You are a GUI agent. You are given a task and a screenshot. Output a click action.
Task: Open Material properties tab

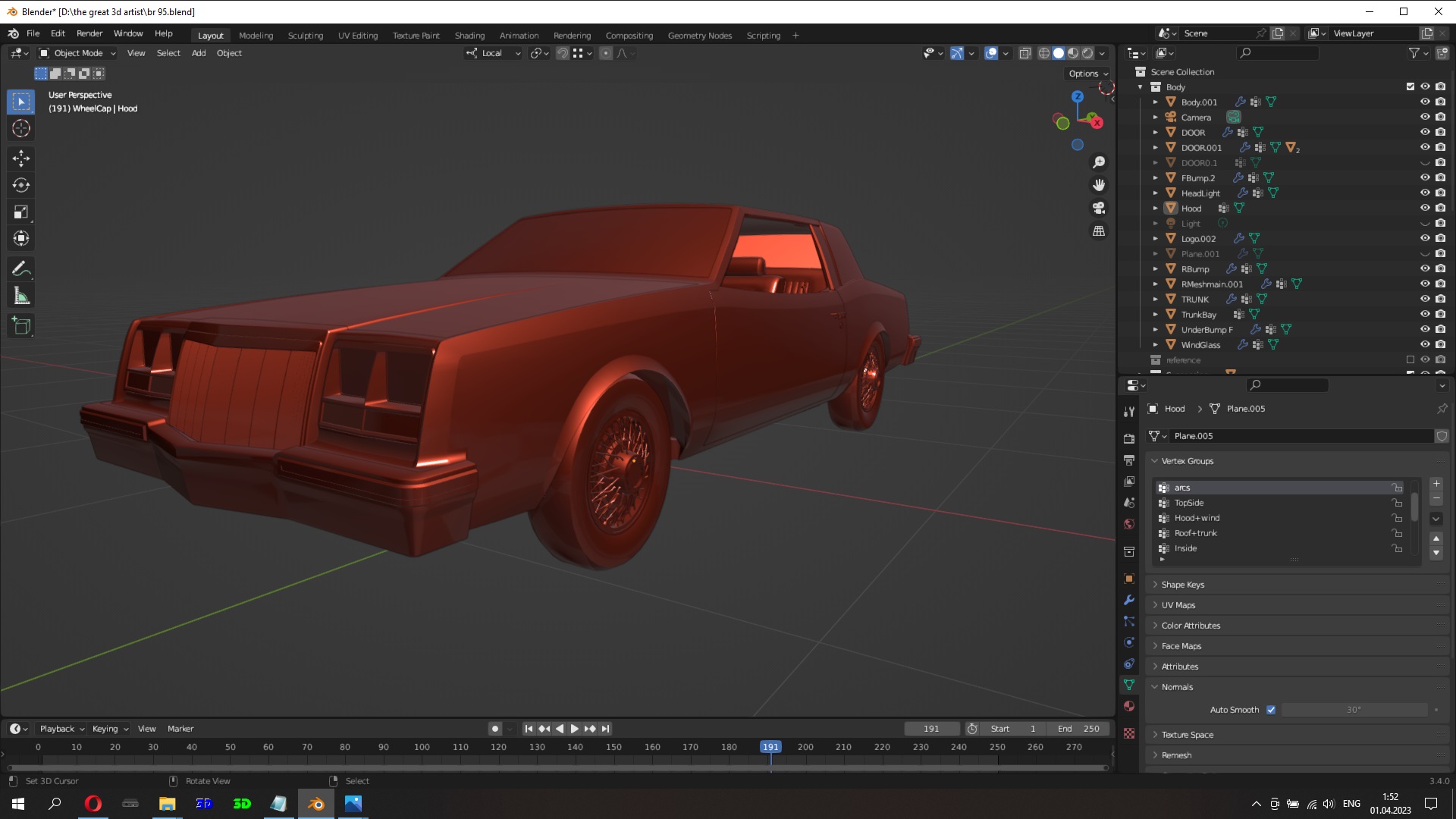pyautogui.click(x=1129, y=706)
